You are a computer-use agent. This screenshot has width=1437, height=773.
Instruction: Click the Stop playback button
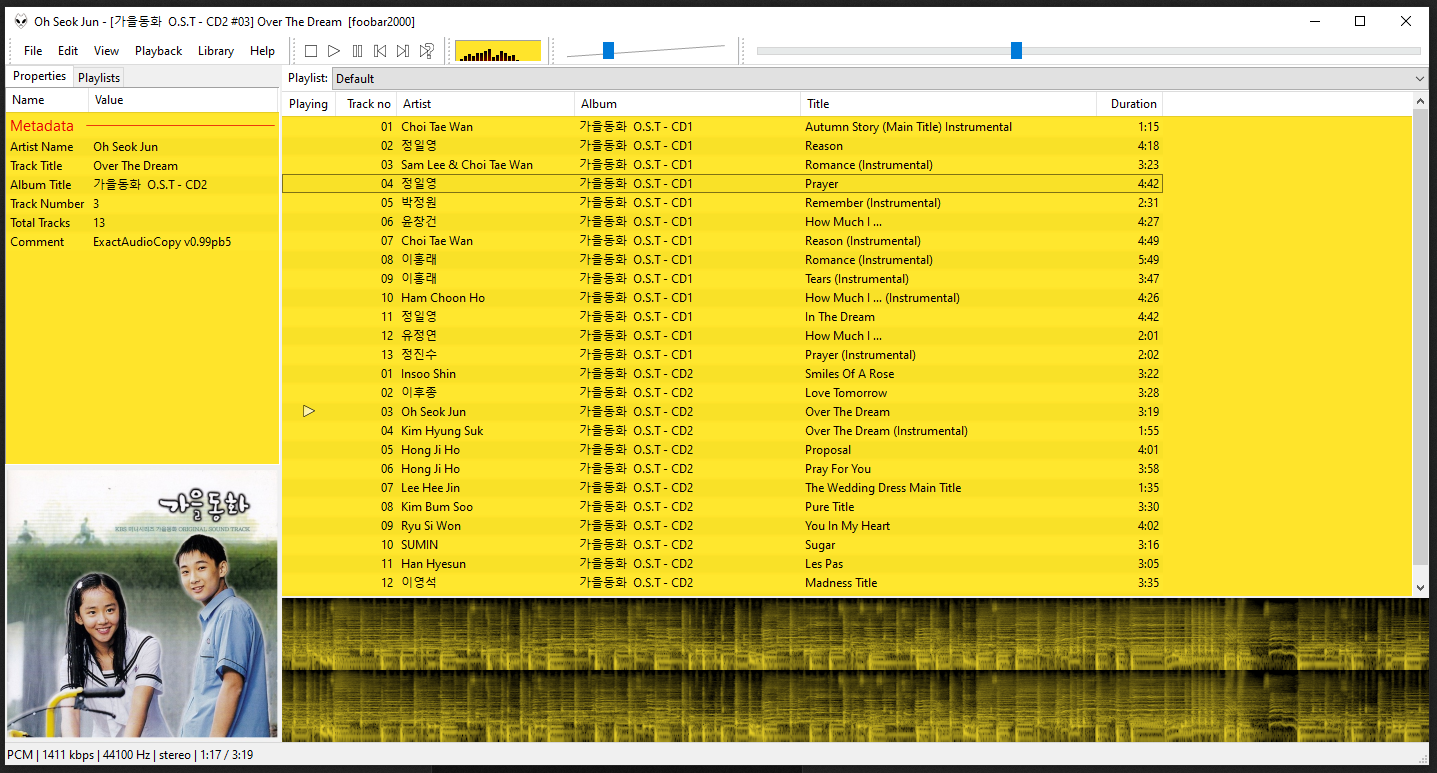[x=311, y=51]
